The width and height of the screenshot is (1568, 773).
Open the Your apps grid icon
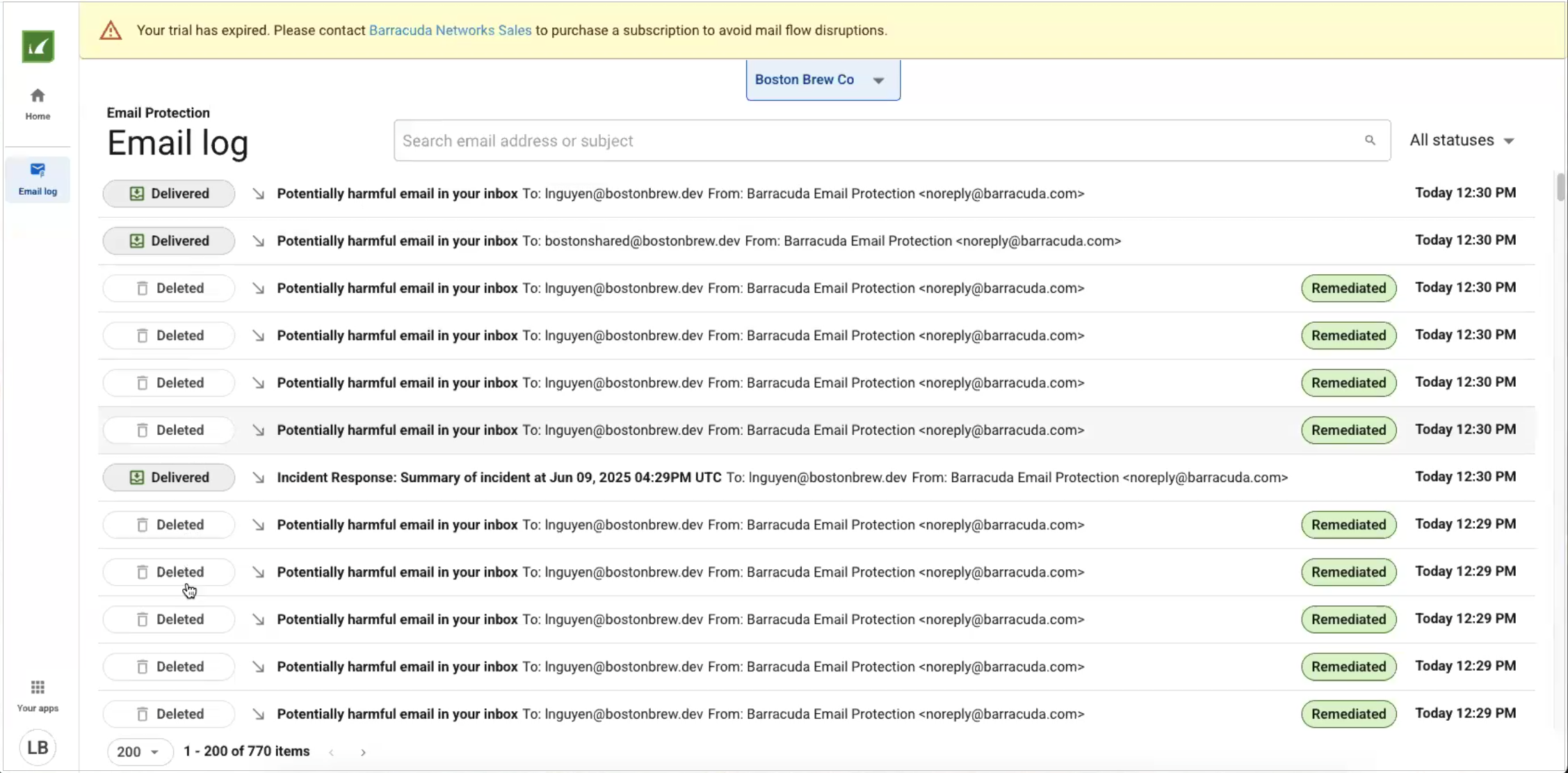tap(38, 687)
